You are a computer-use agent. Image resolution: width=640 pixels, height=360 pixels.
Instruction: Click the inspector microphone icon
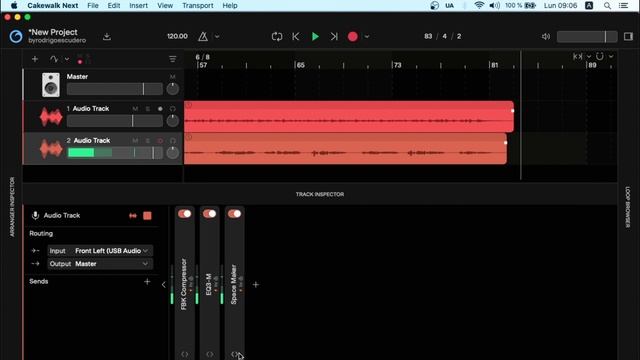click(x=36, y=215)
